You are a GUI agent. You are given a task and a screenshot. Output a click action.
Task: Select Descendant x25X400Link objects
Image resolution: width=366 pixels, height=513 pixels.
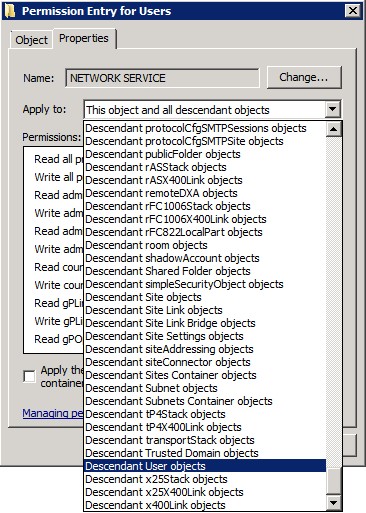[205, 492]
